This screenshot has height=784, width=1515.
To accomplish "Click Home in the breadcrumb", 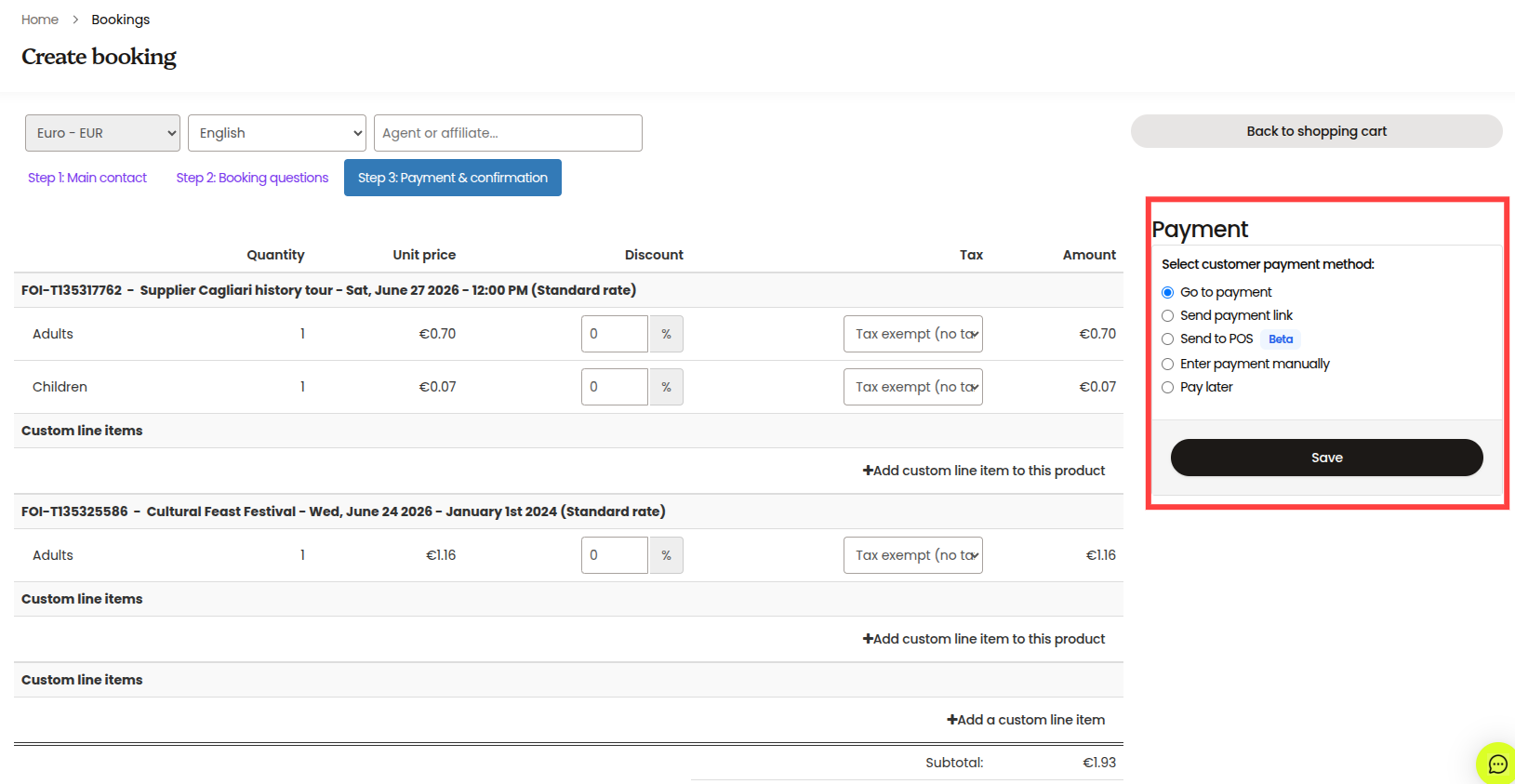I will click(40, 20).
